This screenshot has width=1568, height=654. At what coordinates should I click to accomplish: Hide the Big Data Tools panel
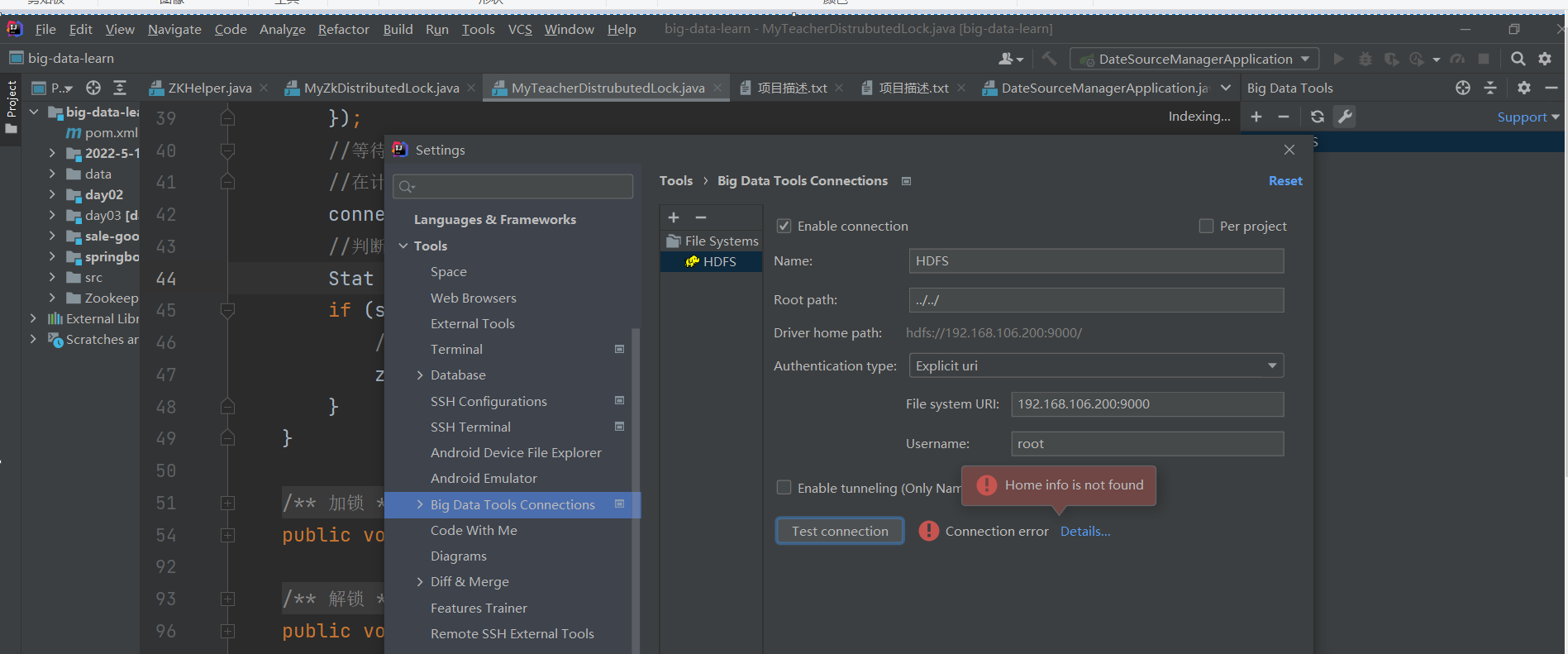(x=1551, y=88)
